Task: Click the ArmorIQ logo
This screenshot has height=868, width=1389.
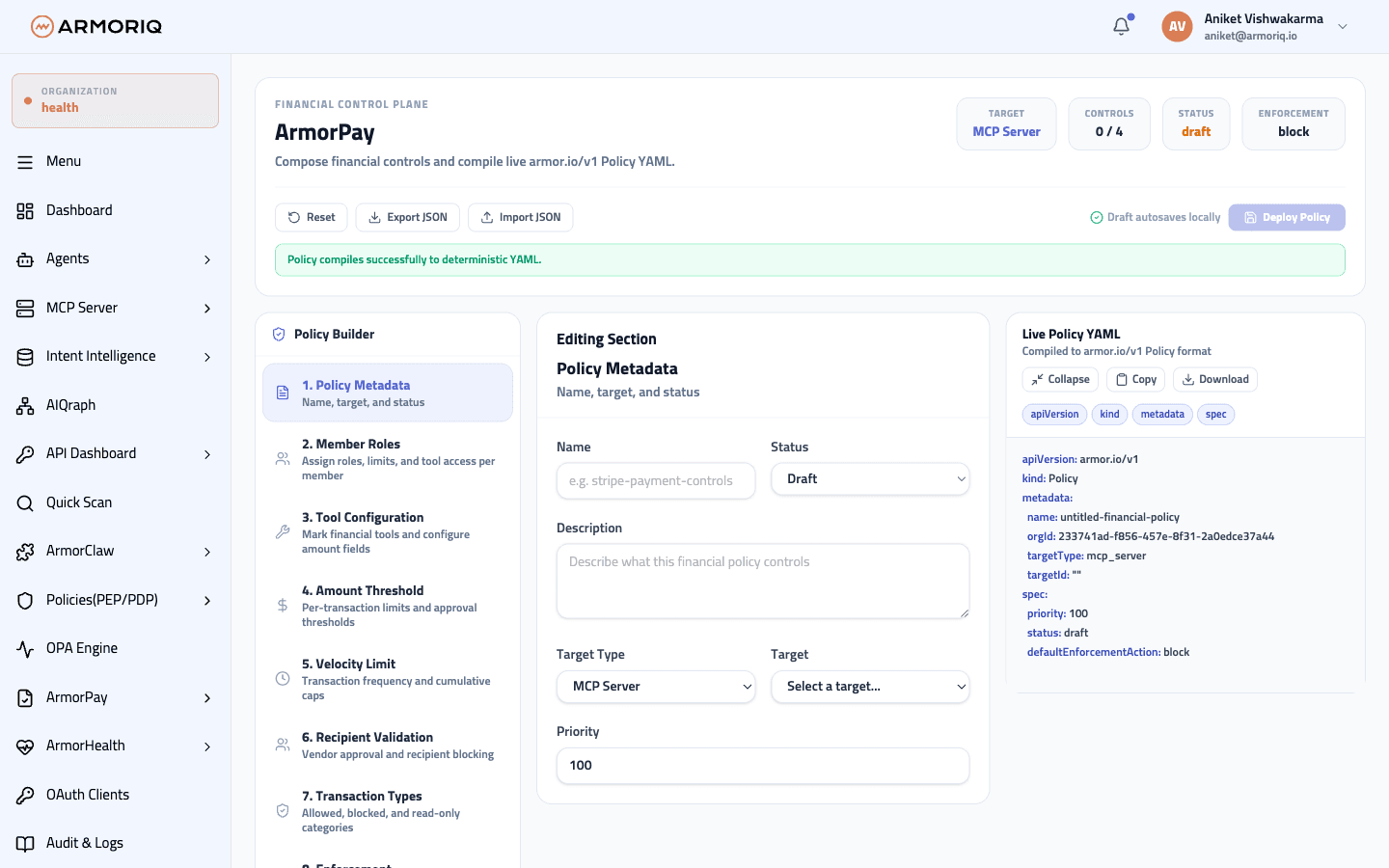Action: point(96,26)
